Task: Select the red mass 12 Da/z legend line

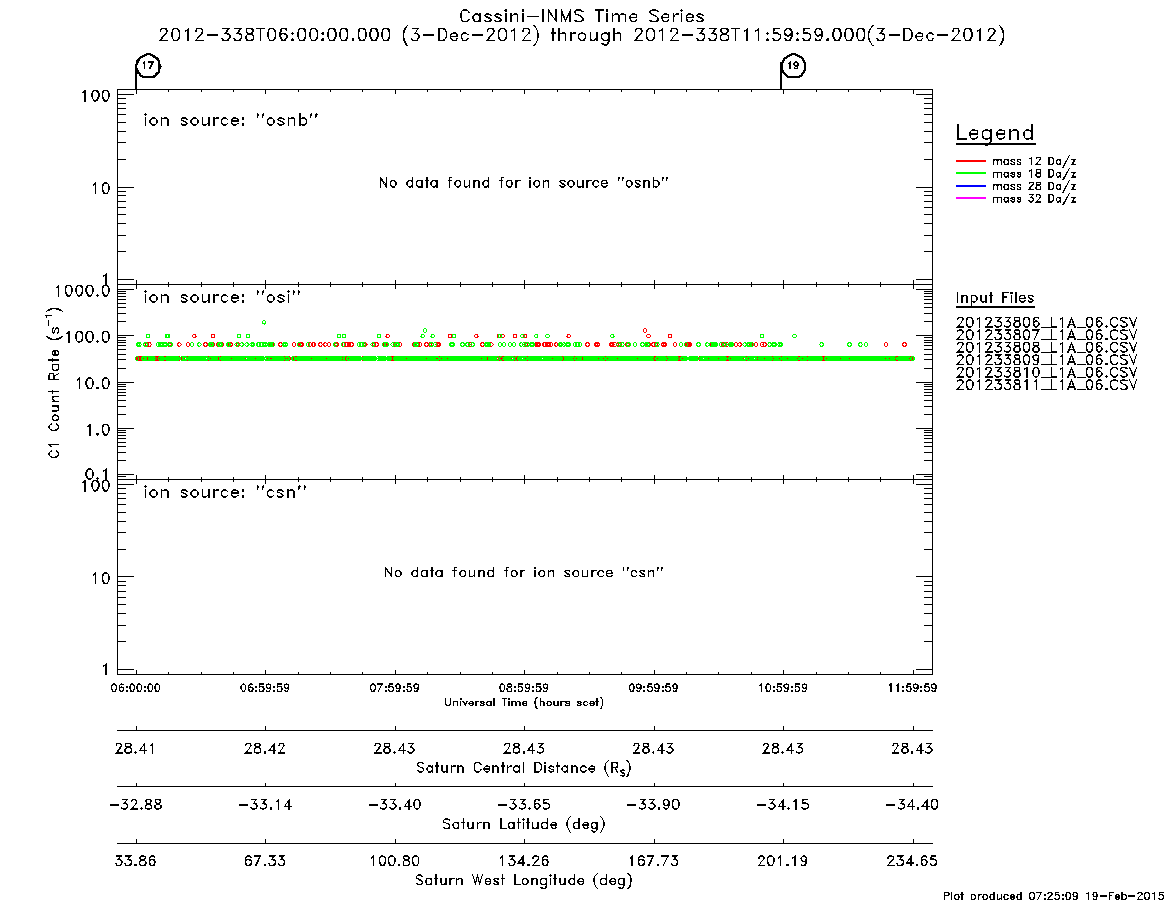Action: (x=970, y=161)
